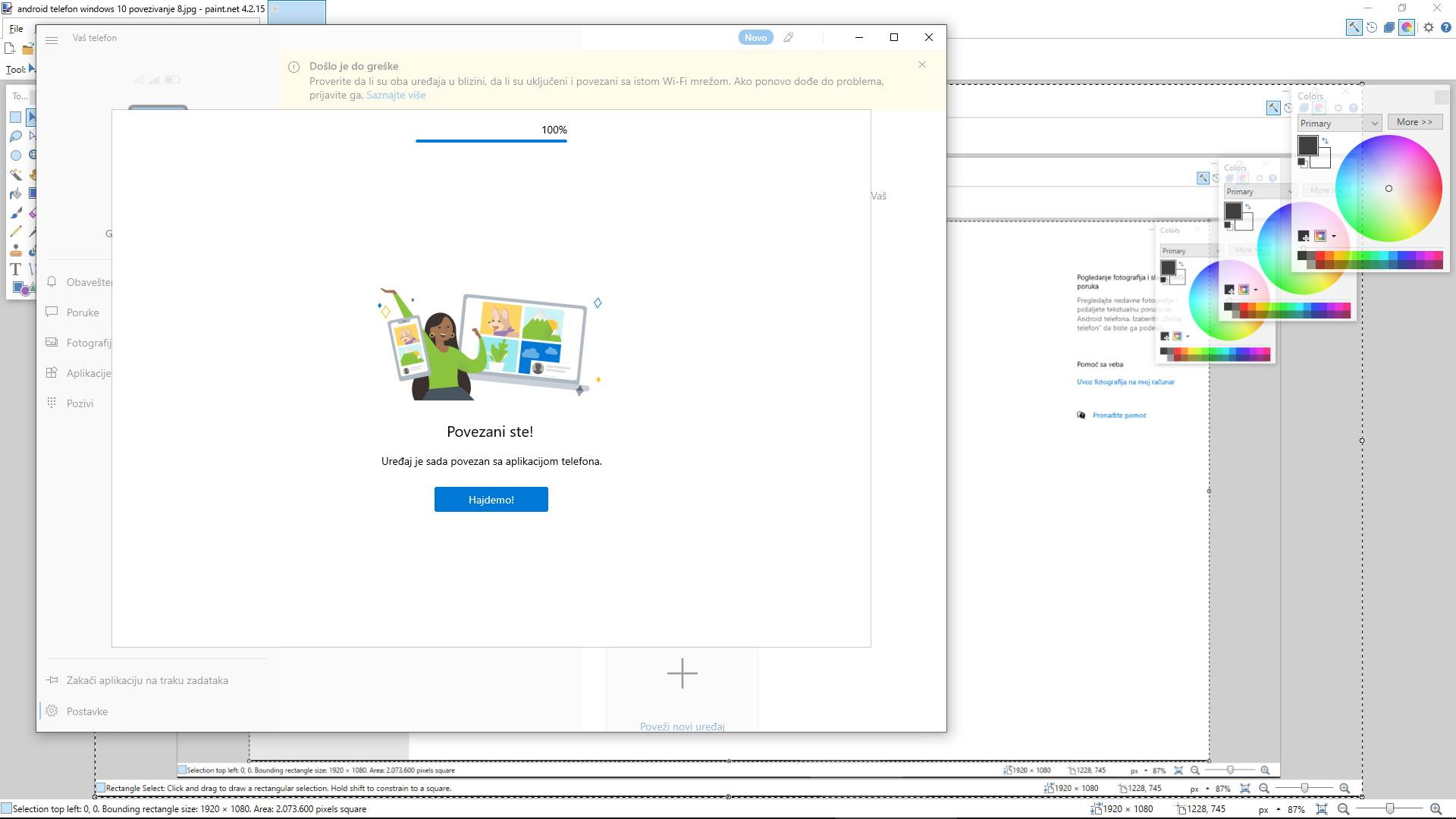Toggle the Layers window visibility
This screenshot has width=1456, height=819.
coord(1389,27)
